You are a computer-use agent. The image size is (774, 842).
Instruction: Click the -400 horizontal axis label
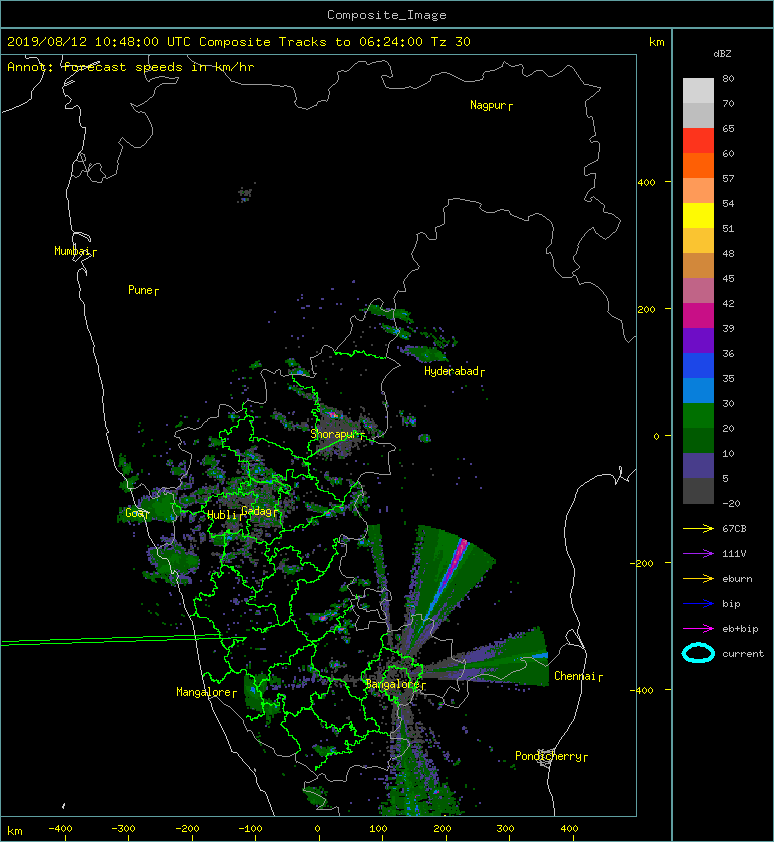(x=60, y=829)
